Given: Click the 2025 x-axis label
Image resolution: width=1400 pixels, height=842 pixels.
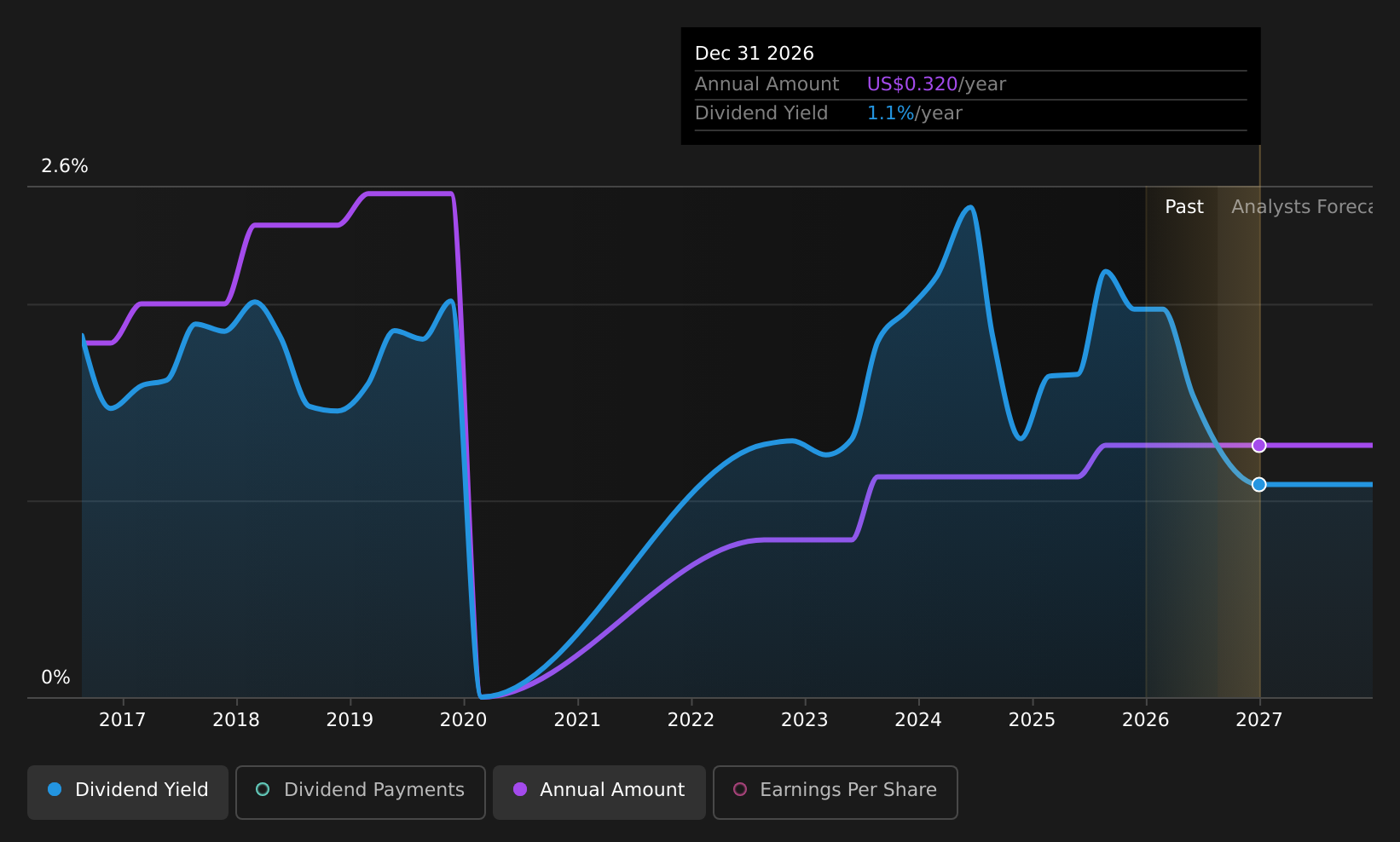Looking at the screenshot, I should pos(1032,720).
